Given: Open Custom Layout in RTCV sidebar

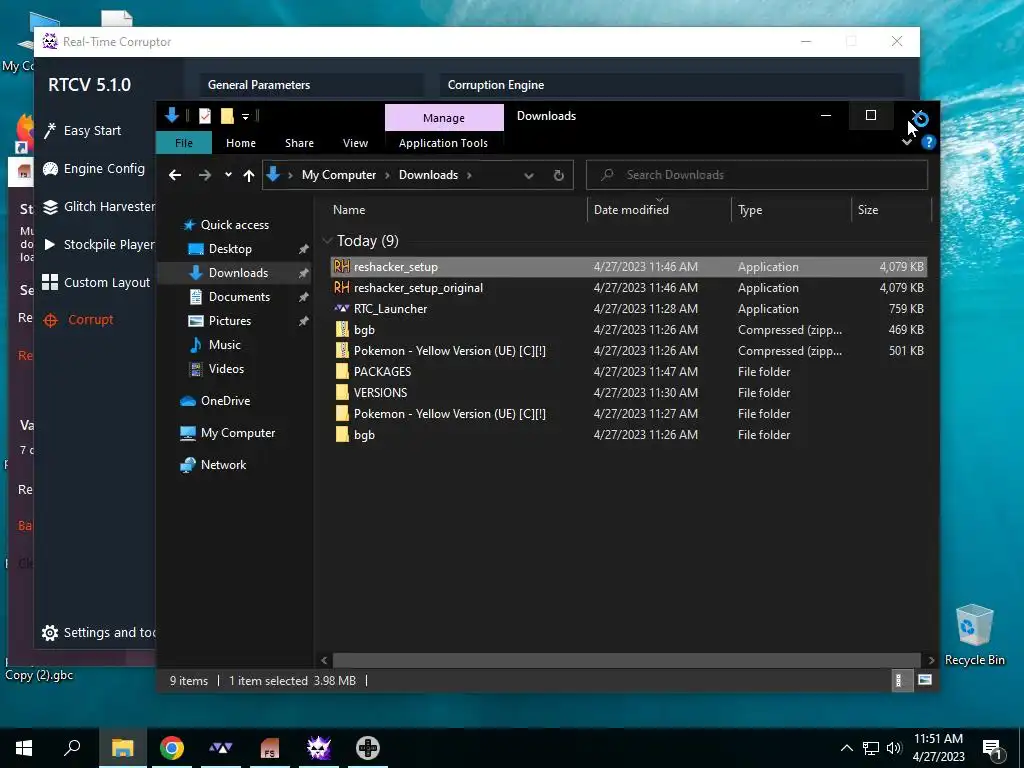Looking at the screenshot, I should coord(96,282).
